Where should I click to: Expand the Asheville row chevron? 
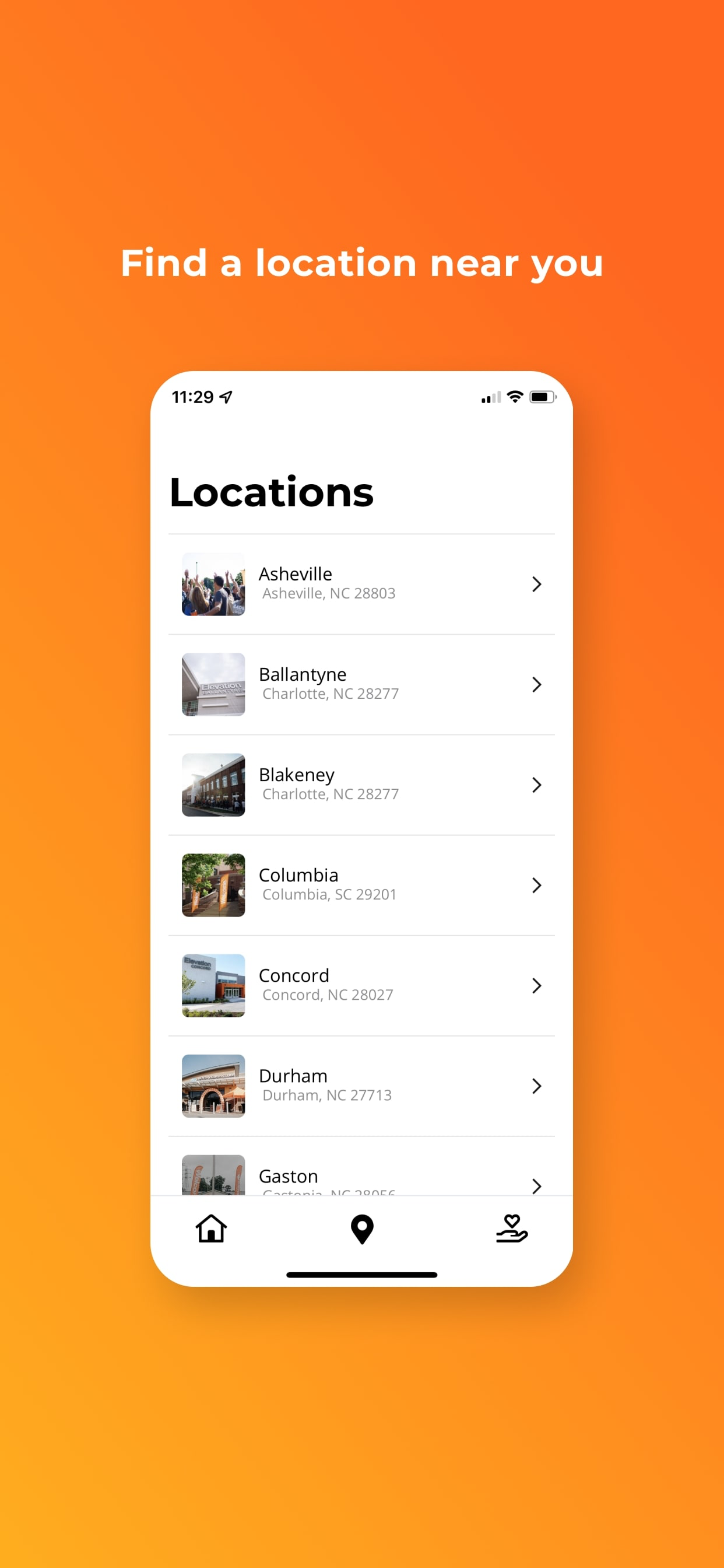click(536, 584)
